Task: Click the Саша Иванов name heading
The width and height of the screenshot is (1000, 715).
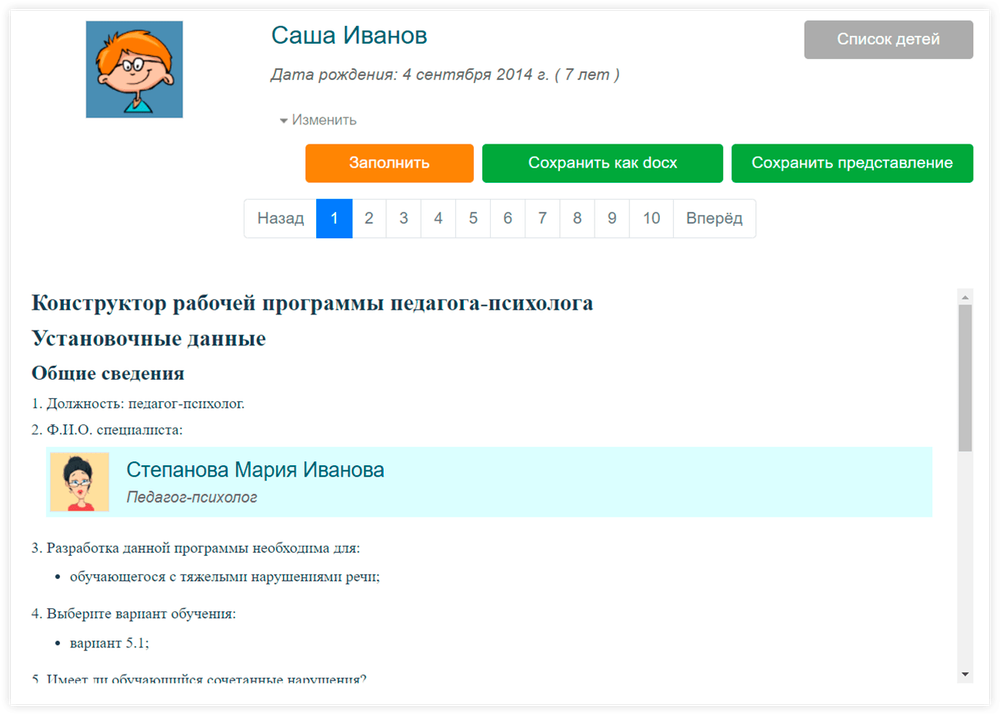Action: click(349, 36)
